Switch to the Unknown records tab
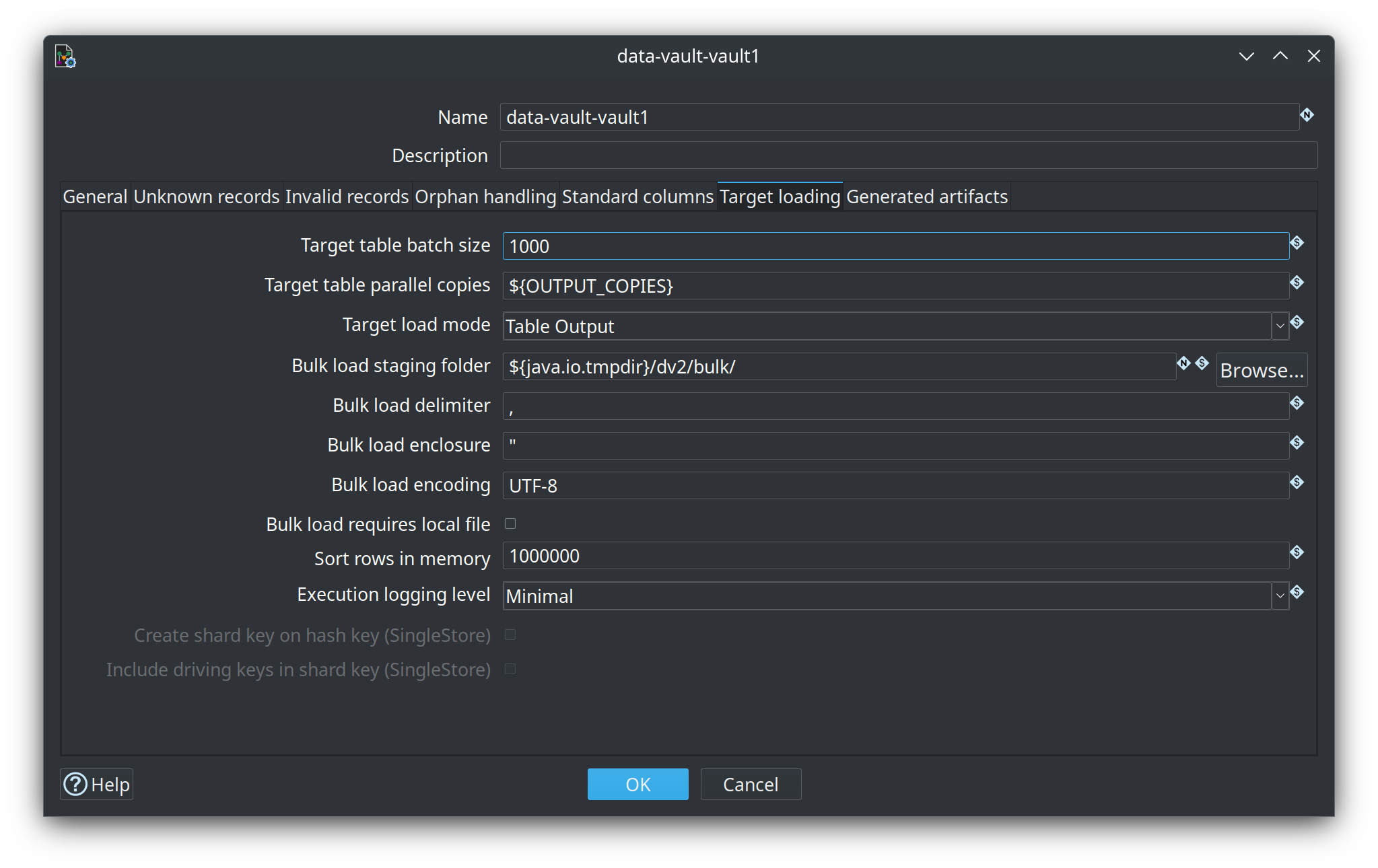The width and height of the screenshot is (1378, 868). (206, 196)
